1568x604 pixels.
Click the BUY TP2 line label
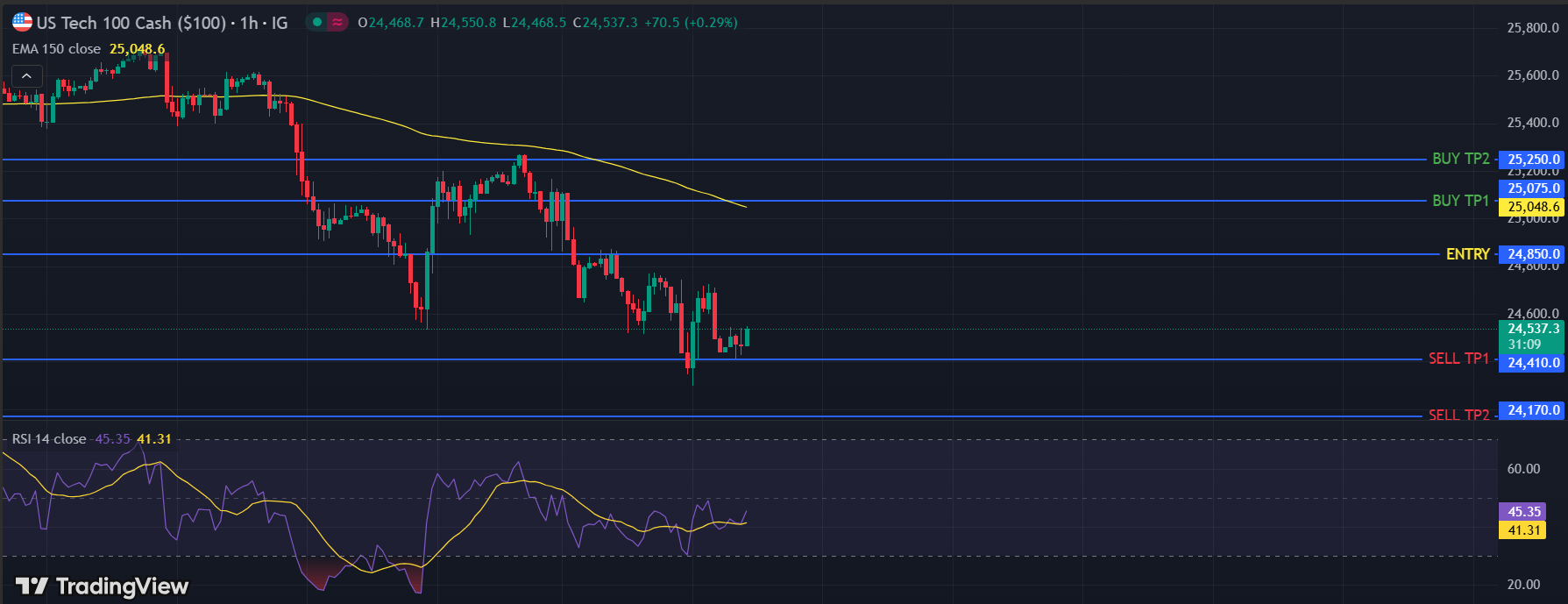tap(1460, 159)
